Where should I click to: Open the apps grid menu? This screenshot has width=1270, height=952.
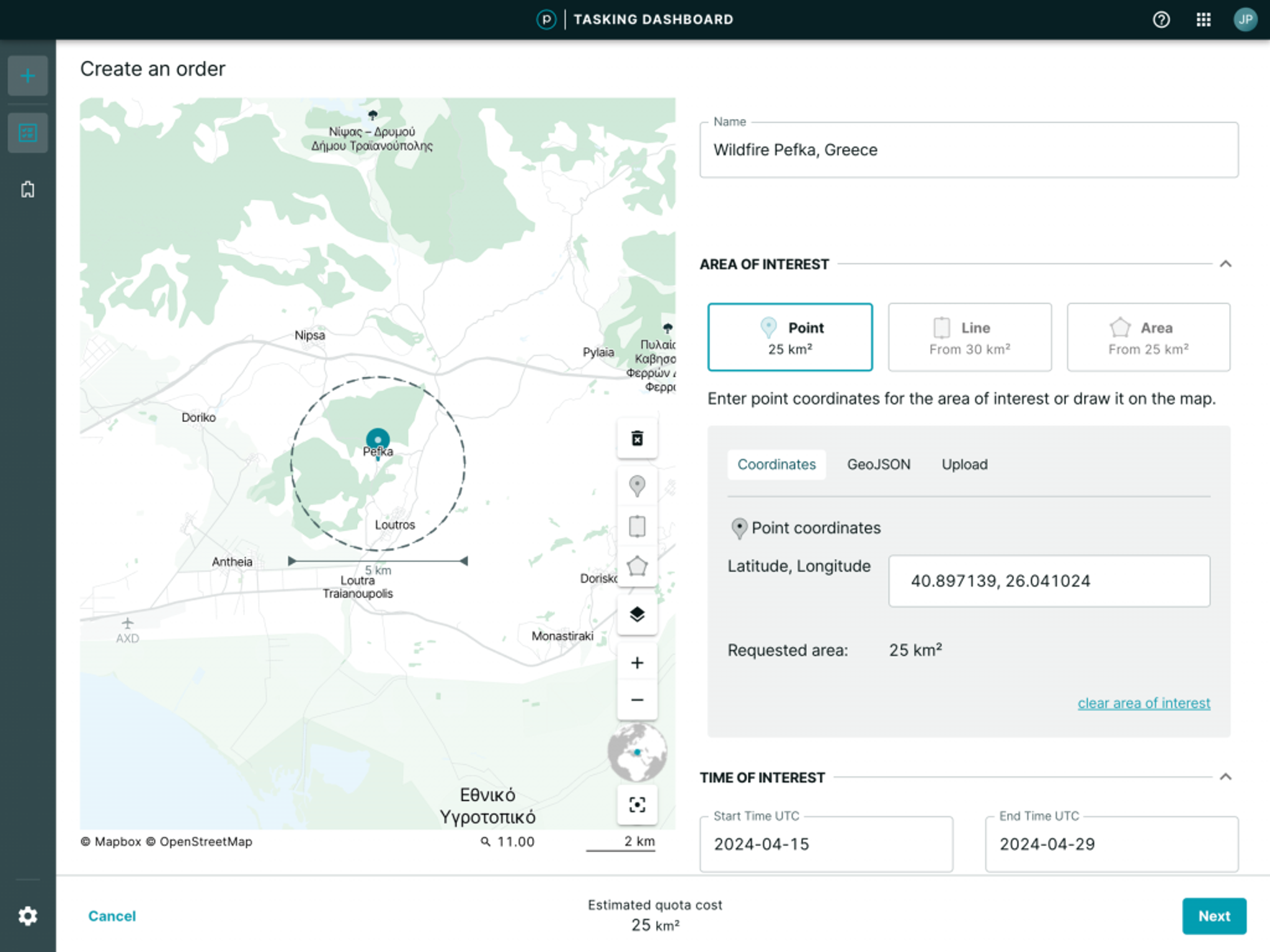1203,20
